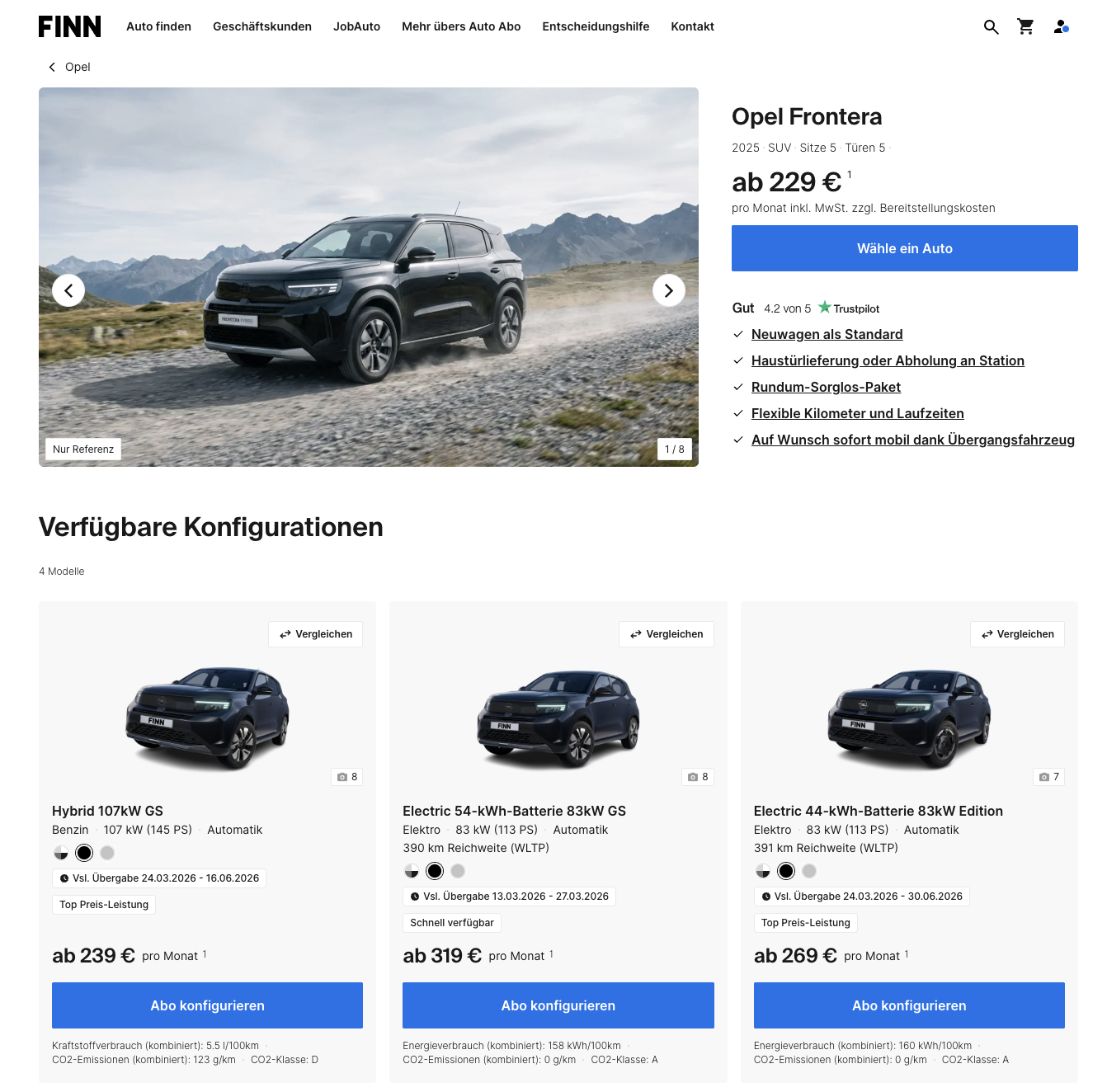Select grey color on Electric 54-kWh GS
1107x1092 pixels.
(x=458, y=871)
